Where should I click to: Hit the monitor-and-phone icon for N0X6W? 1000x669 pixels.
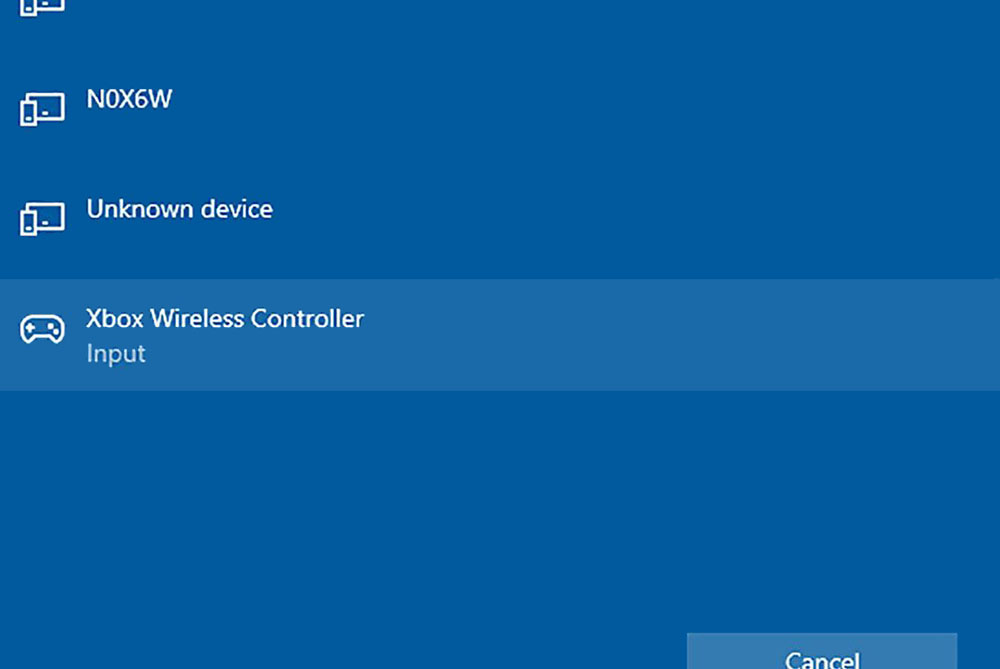click(x=42, y=108)
